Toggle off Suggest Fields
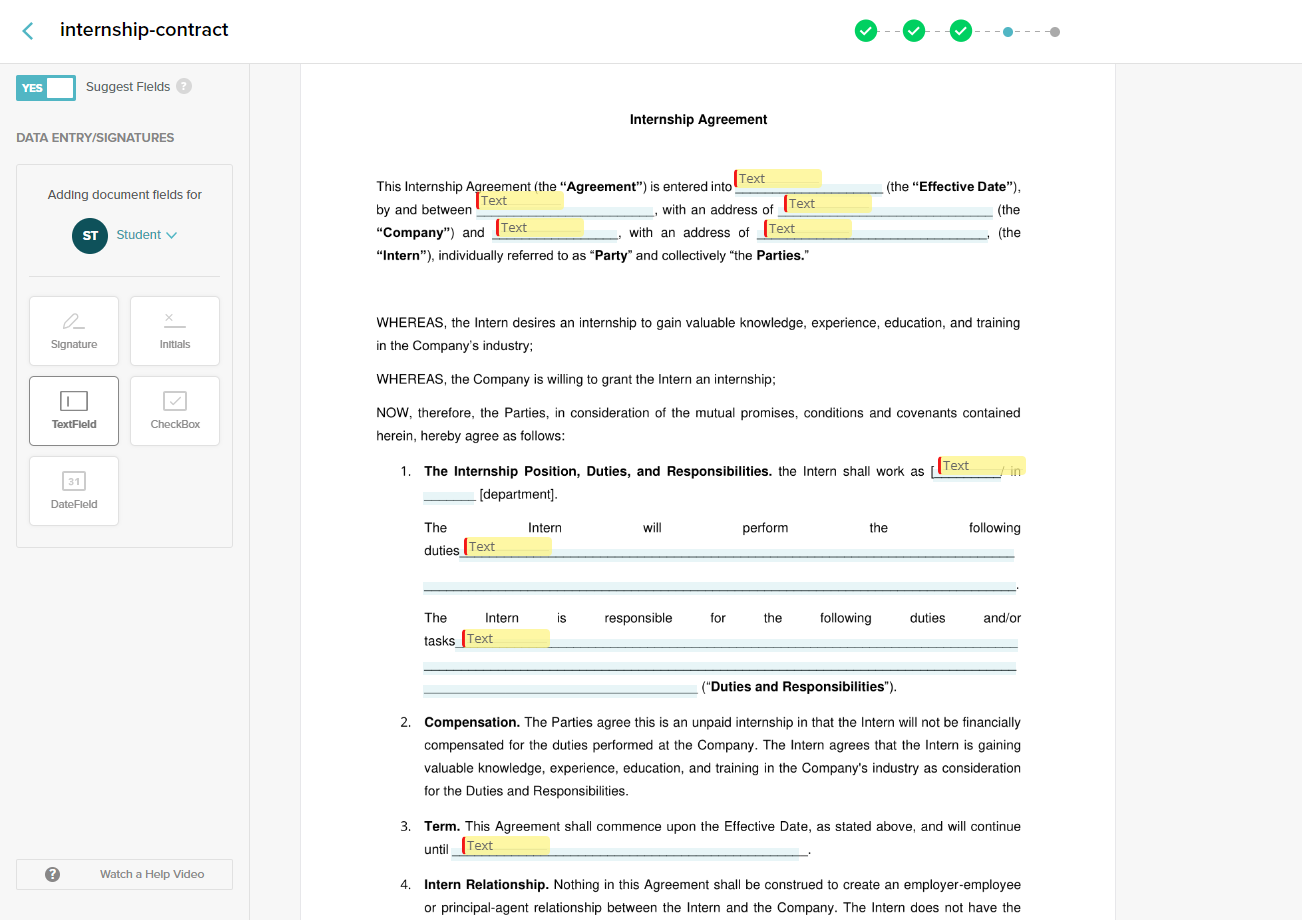The image size is (1302, 920). (x=45, y=87)
